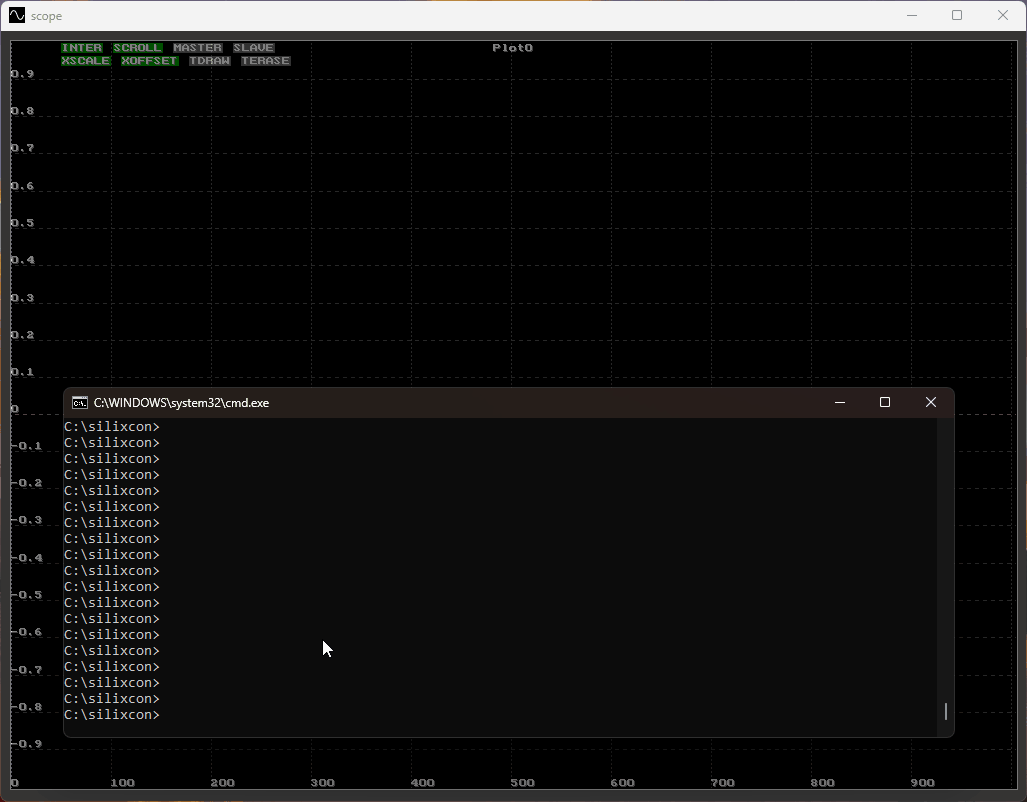Click the Plot0 title label

(512, 48)
